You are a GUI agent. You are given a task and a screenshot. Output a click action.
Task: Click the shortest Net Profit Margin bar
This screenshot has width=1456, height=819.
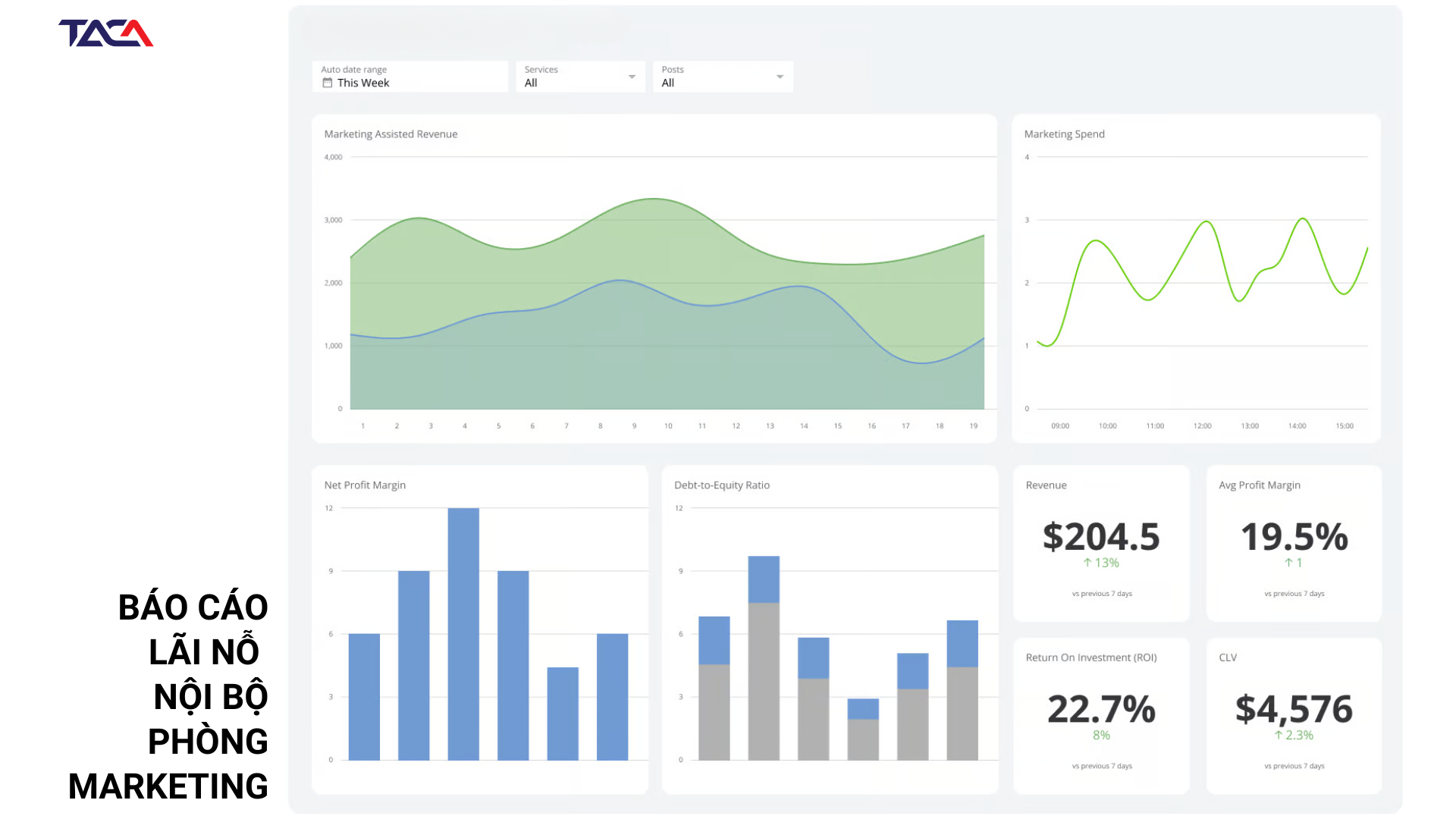pos(563,714)
